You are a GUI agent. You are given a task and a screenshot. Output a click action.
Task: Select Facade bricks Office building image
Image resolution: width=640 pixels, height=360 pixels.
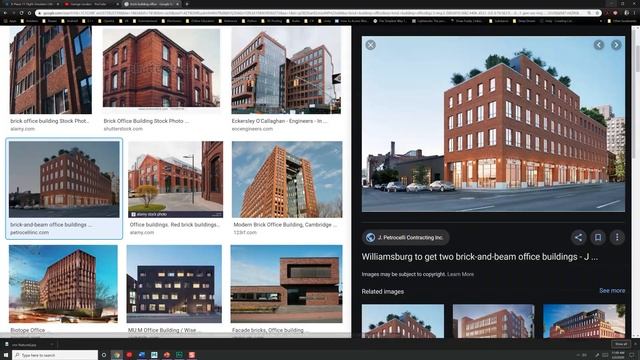click(287, 284)
